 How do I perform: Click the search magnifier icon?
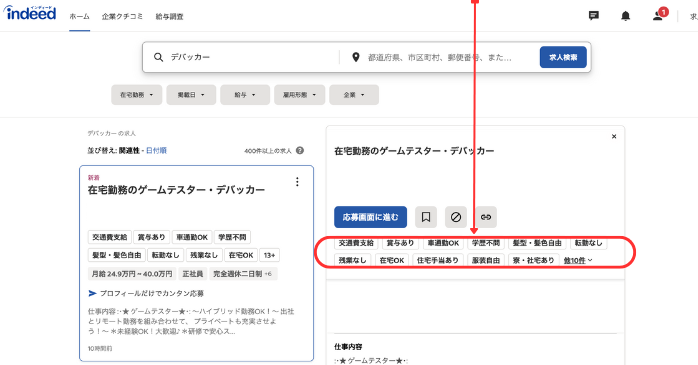[x=158, y=57]
